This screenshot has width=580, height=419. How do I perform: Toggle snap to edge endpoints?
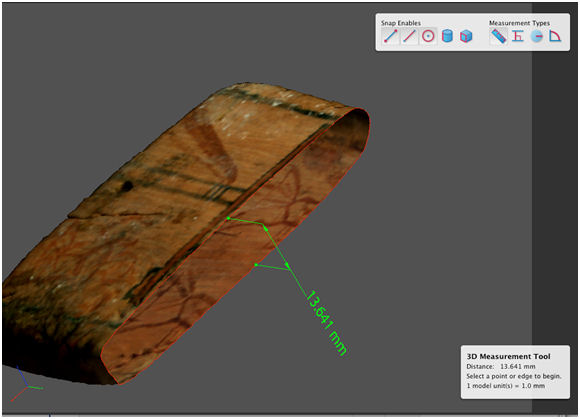390,36
